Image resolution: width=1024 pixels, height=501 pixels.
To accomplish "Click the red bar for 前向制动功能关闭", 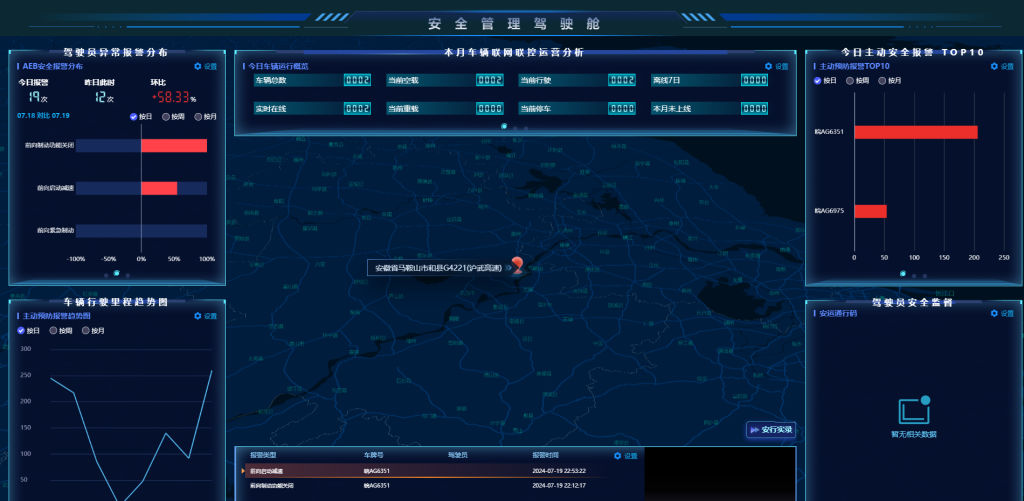I will coord(174,146).
